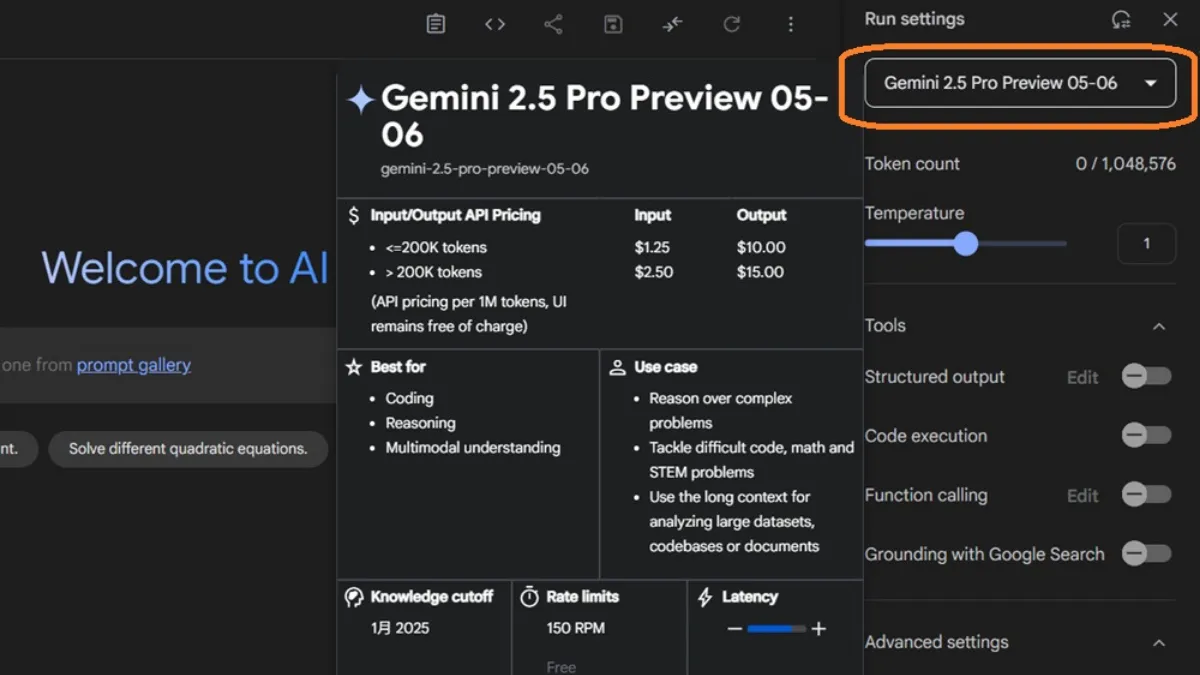Click the 'Reason over complex problems' item
The width and height of the screenshot is (1200, 675).
click(721, 411)
